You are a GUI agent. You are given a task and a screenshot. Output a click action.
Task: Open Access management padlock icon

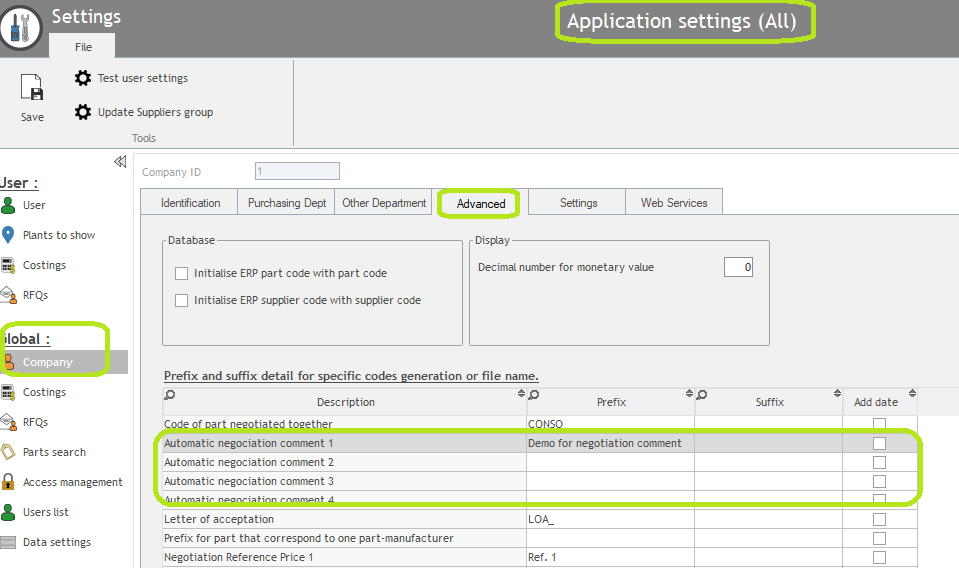coord(9,482)
